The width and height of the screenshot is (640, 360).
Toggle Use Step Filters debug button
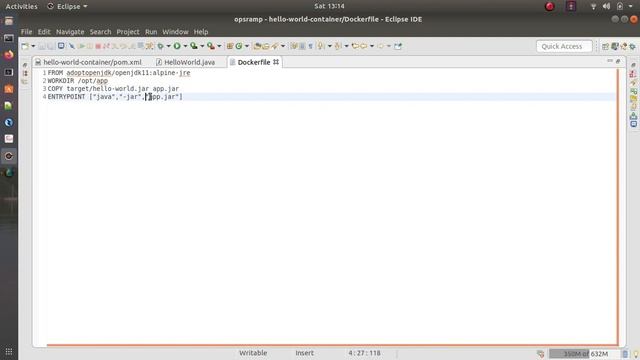(x=149, y=46)
